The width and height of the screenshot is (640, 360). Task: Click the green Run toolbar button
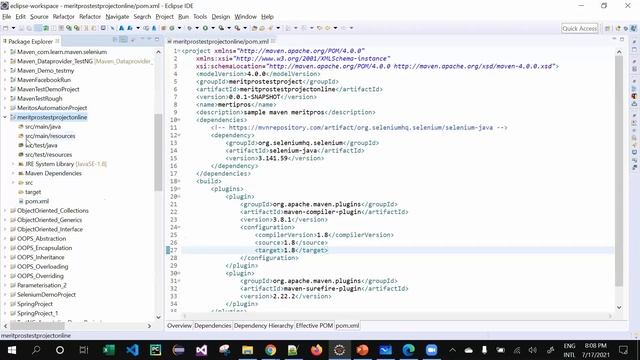tap(205, 28)
